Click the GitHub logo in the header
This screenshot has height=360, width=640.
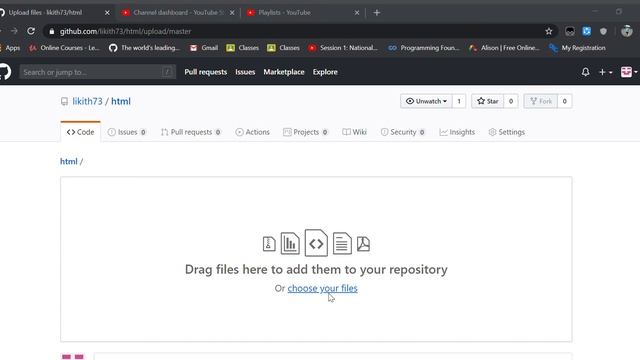[x=4, y=72]
